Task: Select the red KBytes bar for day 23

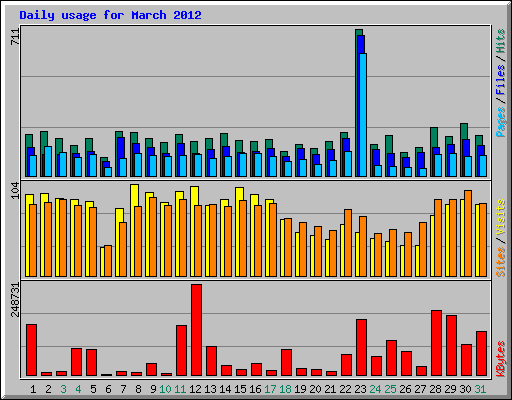Action: tap(361, 348)
